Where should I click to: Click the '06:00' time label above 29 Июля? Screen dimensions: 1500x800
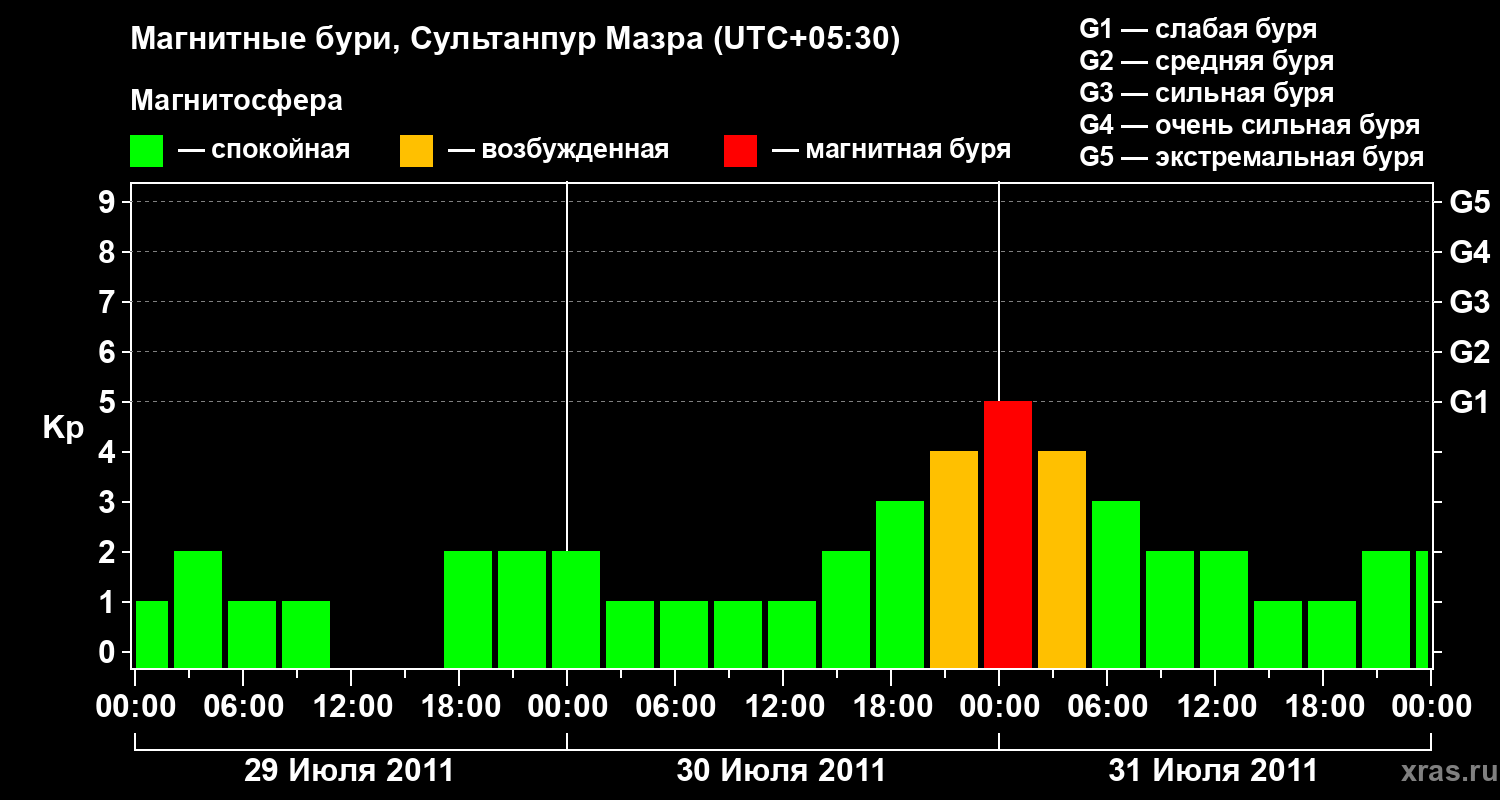pos(243,707)
